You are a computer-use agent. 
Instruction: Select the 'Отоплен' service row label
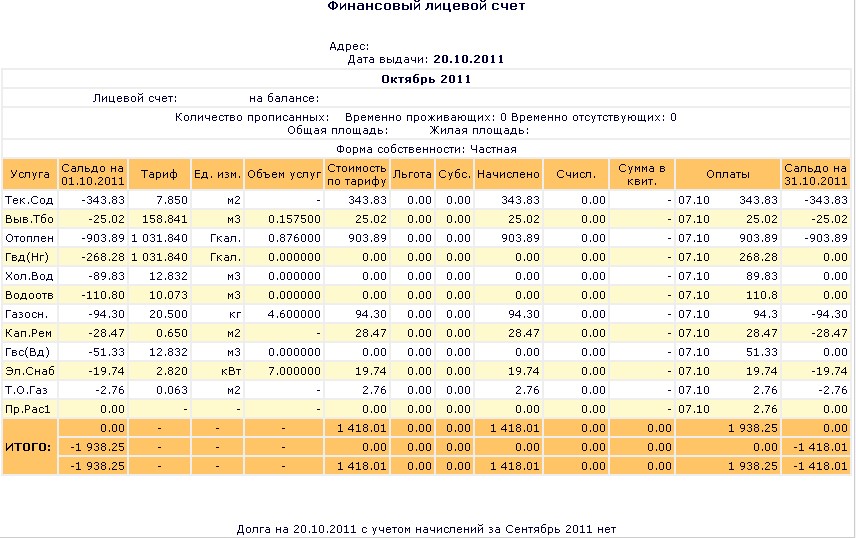pyautogui.click(x=29, y=238)
